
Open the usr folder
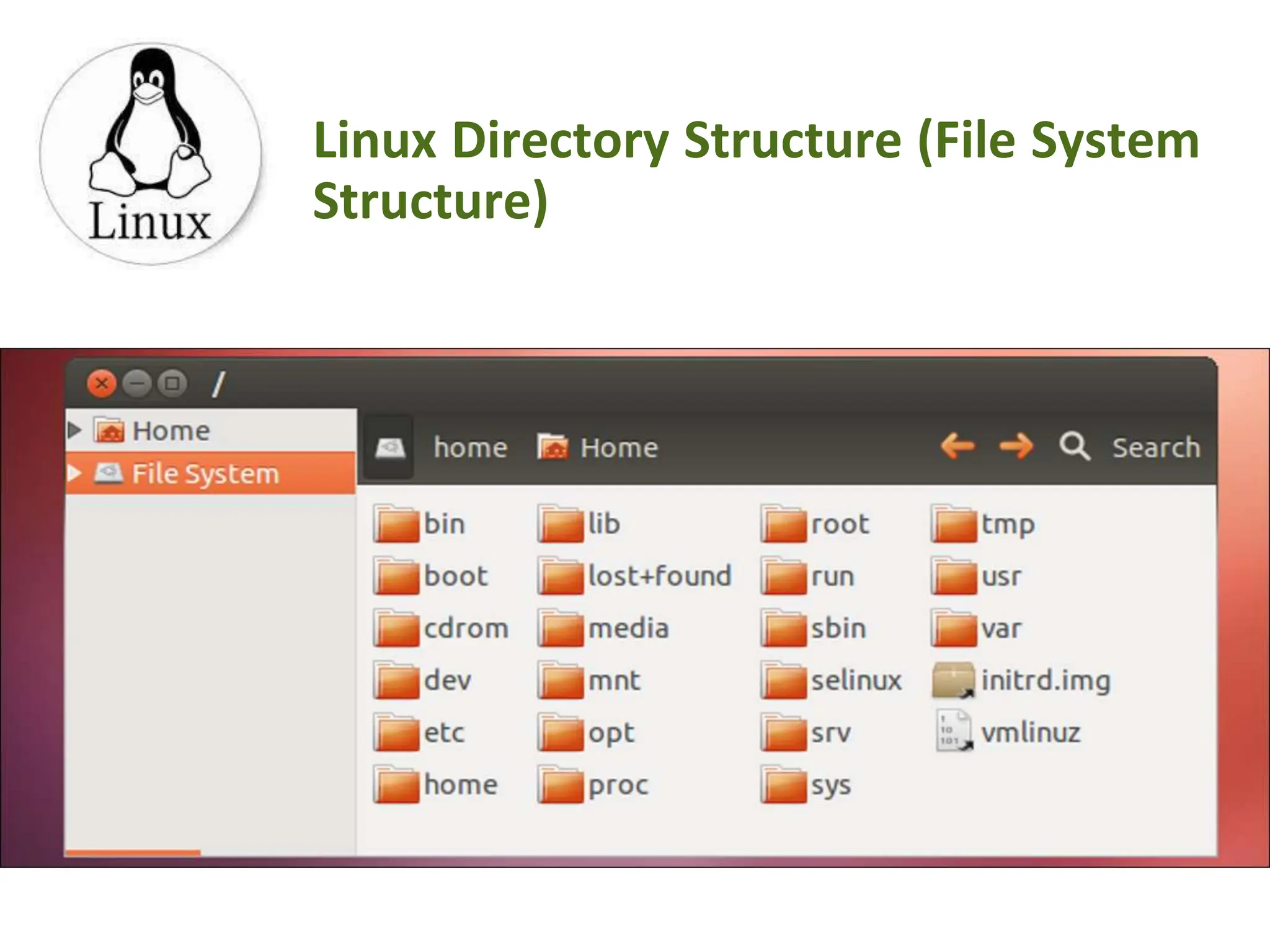[954, 576]
